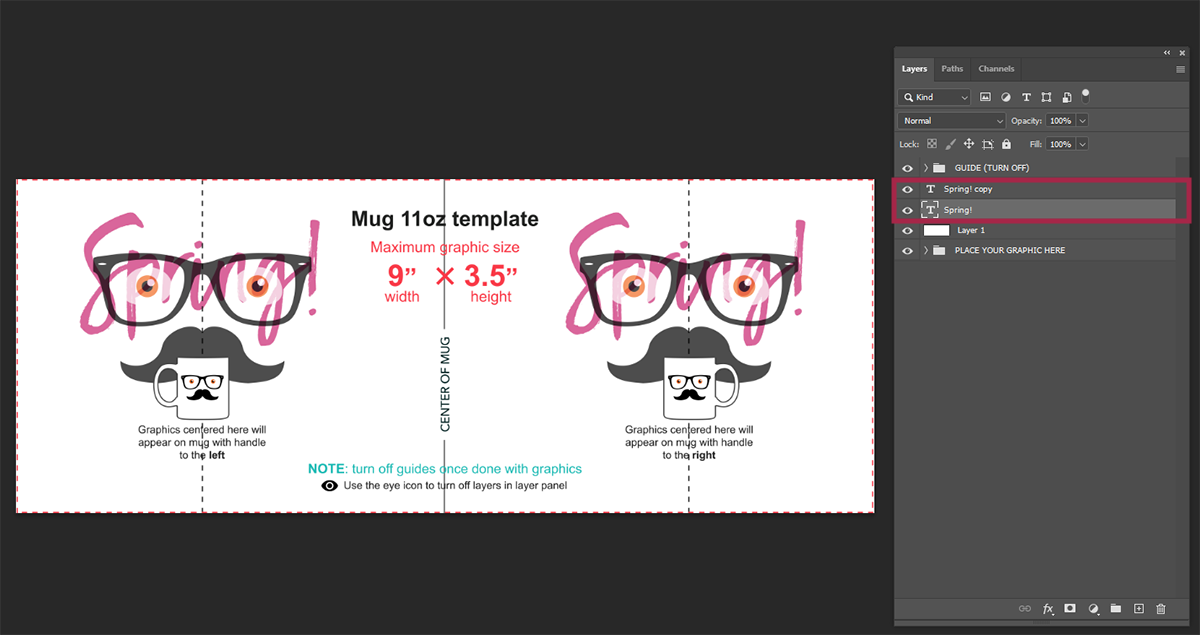The width and height of the screenshot is (1200, 635).
Task: Switch to the Channels tab
Action: point(996,68)
